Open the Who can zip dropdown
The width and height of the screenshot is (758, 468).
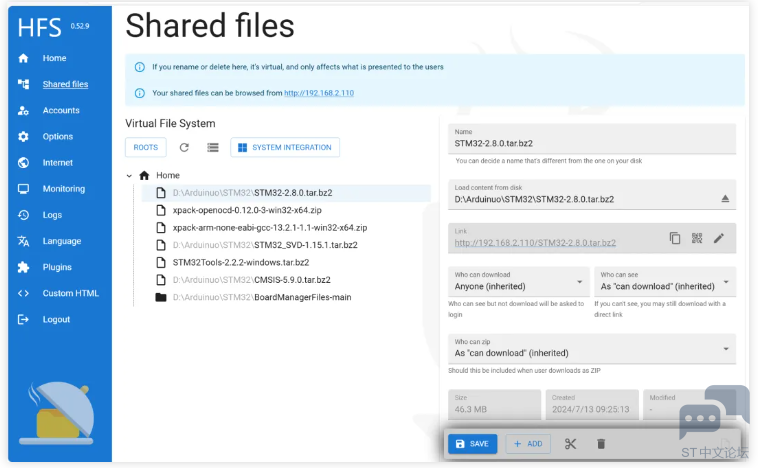pyautogui.click(x=592, y=349)
